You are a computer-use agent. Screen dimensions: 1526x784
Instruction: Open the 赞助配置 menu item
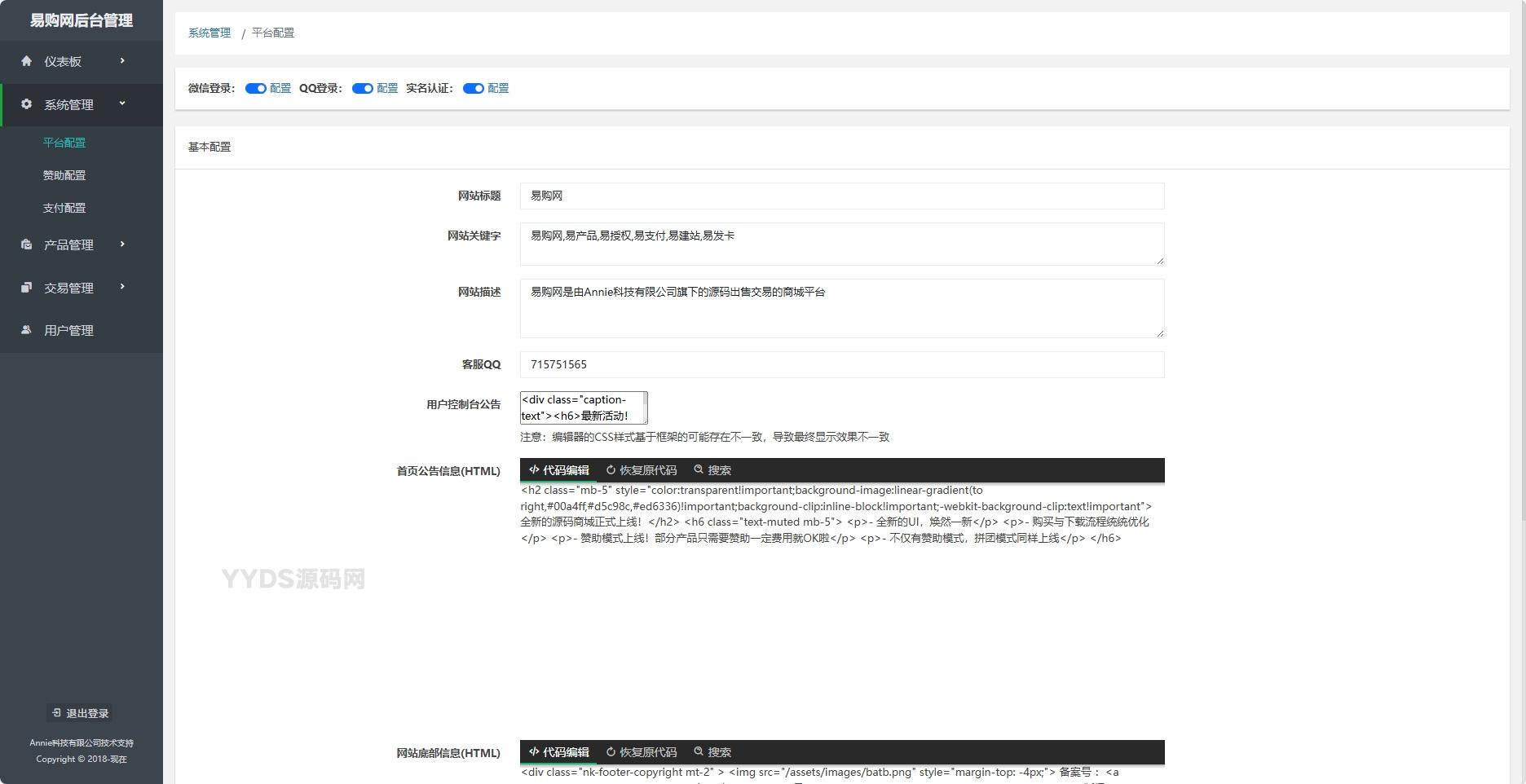tap(65, 174)
